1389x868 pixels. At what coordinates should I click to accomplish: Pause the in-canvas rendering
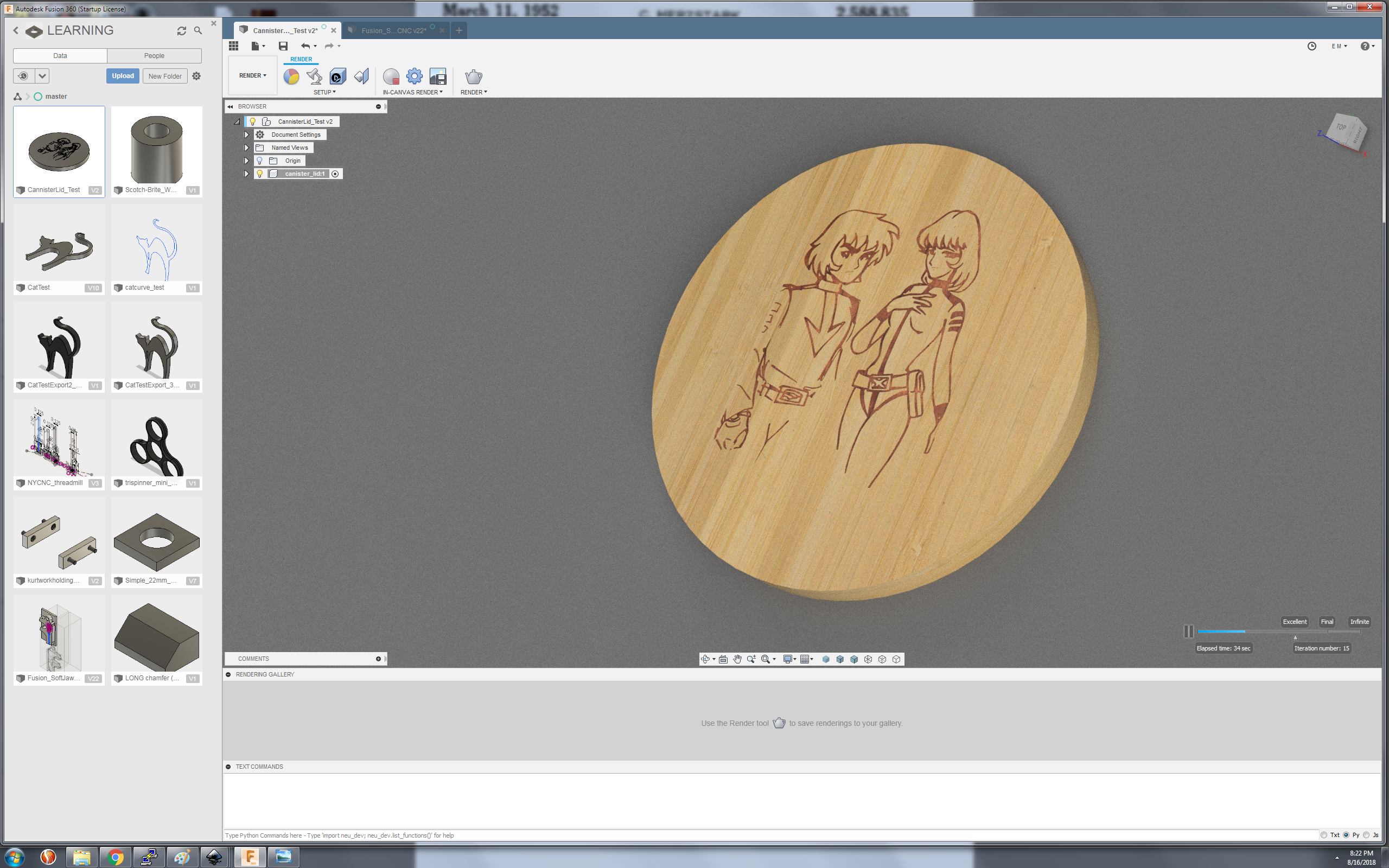point(1188,631)
